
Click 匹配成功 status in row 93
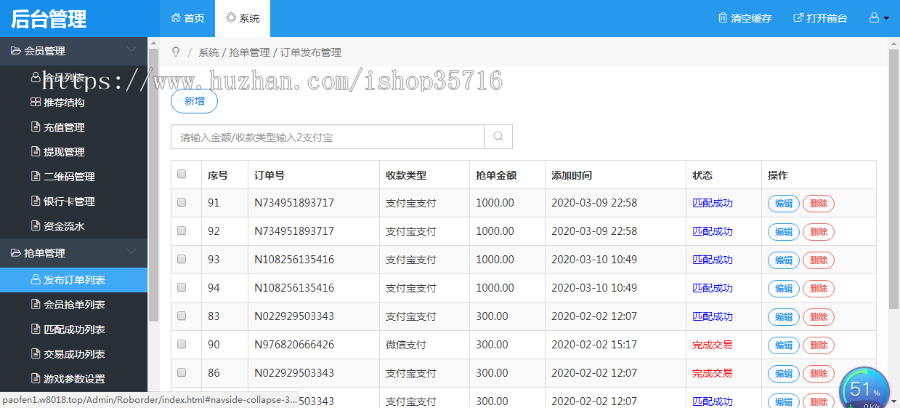pos(712,260)
